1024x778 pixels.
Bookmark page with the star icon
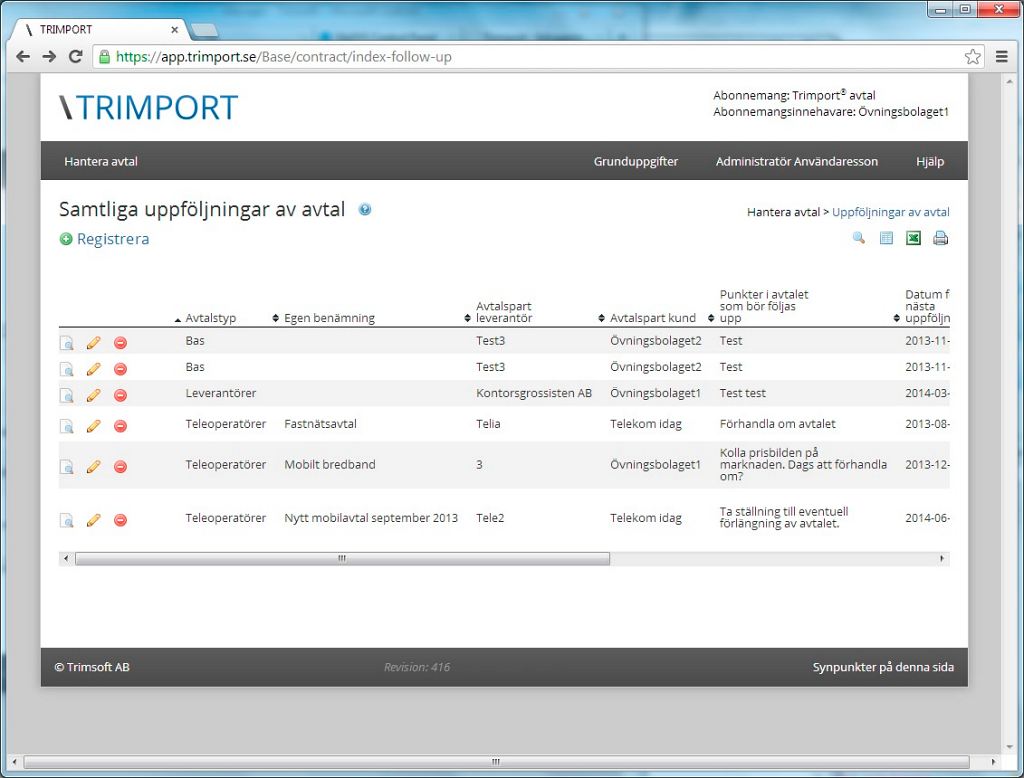point(972,57)
